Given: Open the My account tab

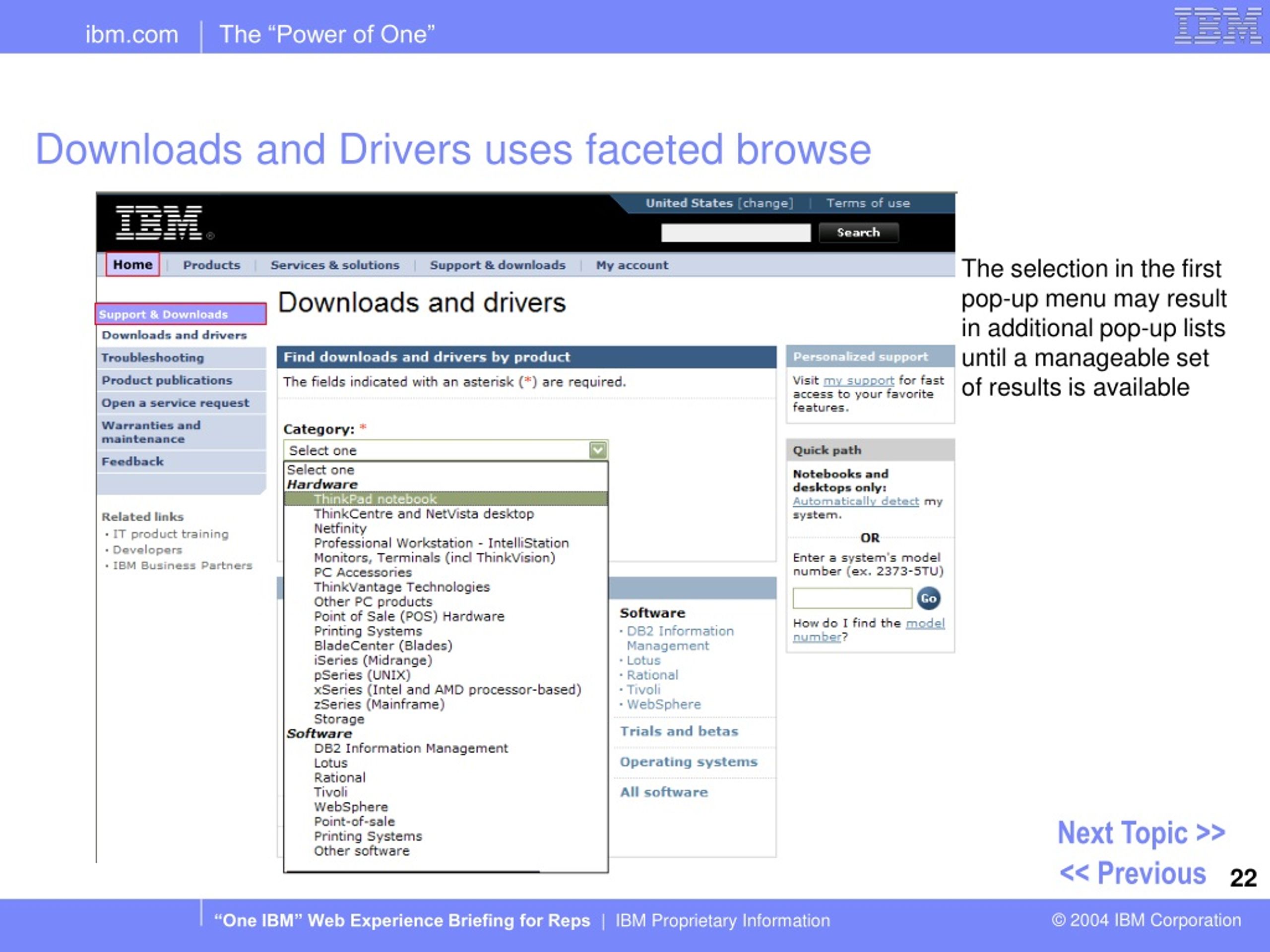Looking at the screenshot, I should pyautogui.click(x=632, y=265).
